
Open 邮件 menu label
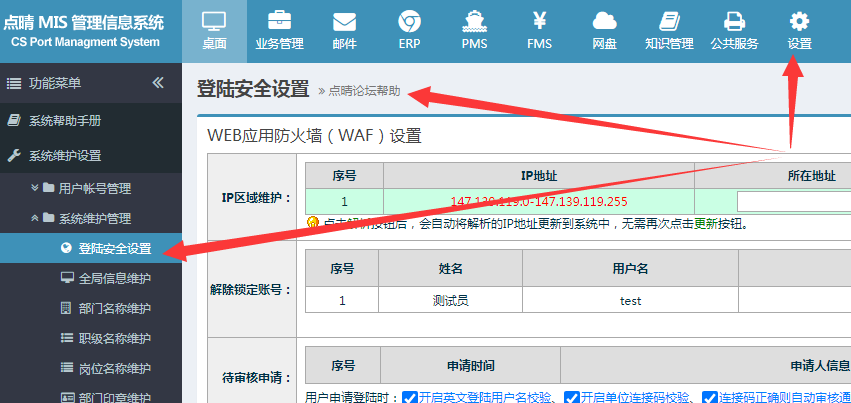pos(345,44)
